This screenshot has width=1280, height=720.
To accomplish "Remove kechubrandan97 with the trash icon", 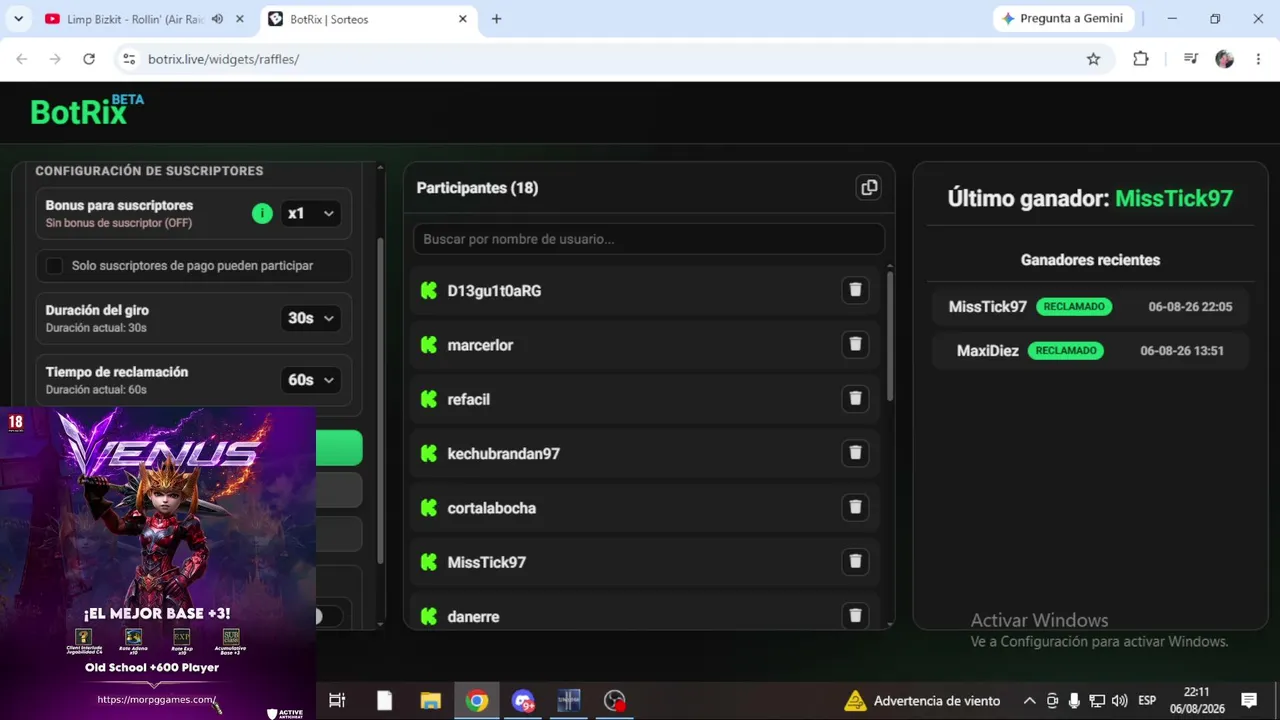I will coord(855,453).
